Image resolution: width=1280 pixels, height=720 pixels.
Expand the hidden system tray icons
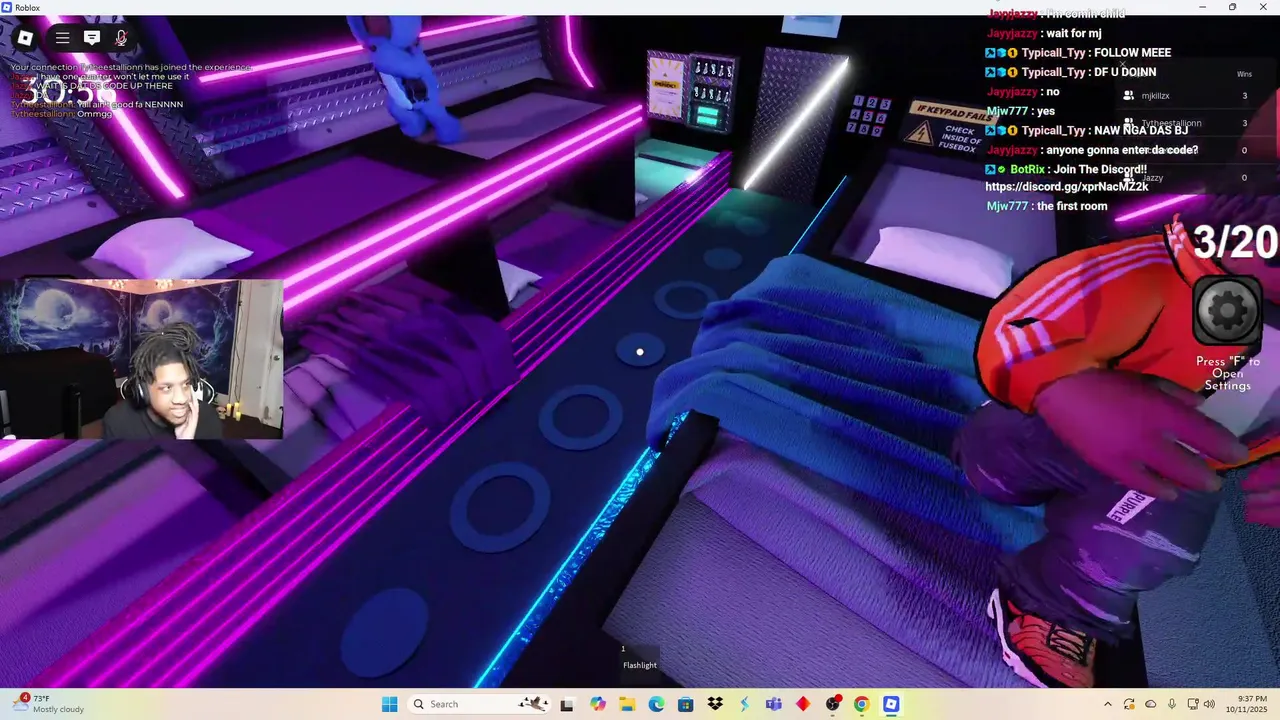coord(1107,704)
